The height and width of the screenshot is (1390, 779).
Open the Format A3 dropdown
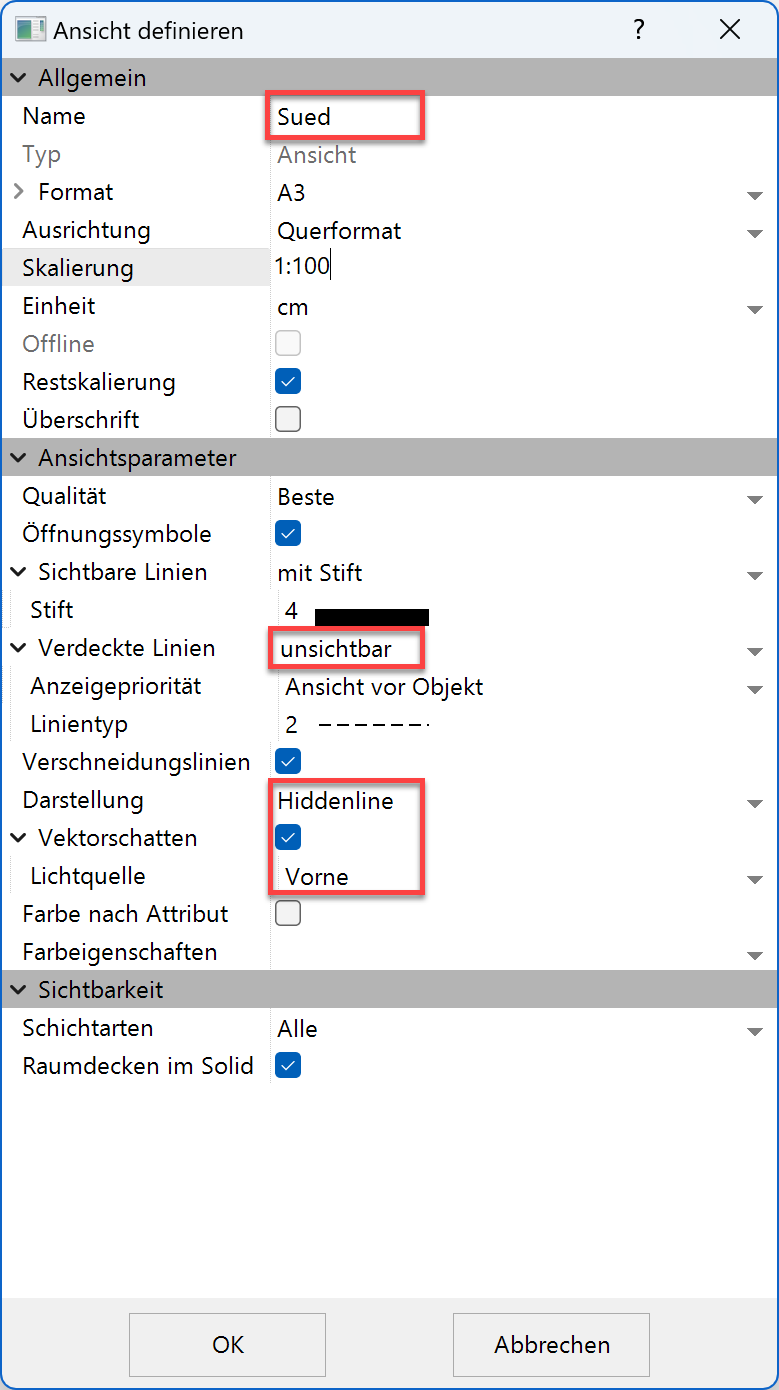(755, 195)
